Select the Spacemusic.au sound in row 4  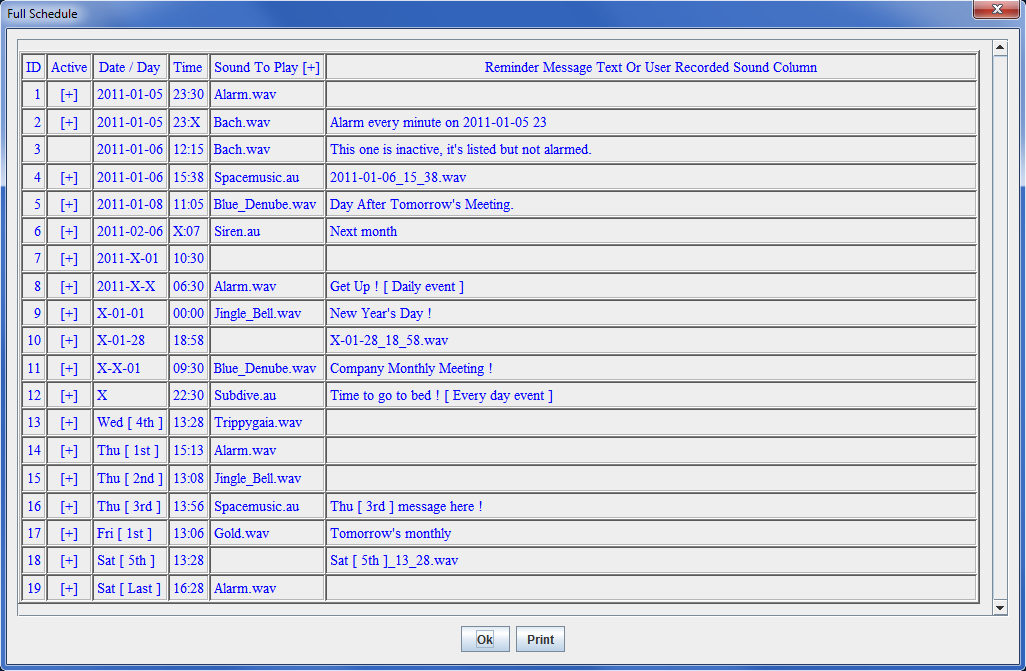click(256, 177)
